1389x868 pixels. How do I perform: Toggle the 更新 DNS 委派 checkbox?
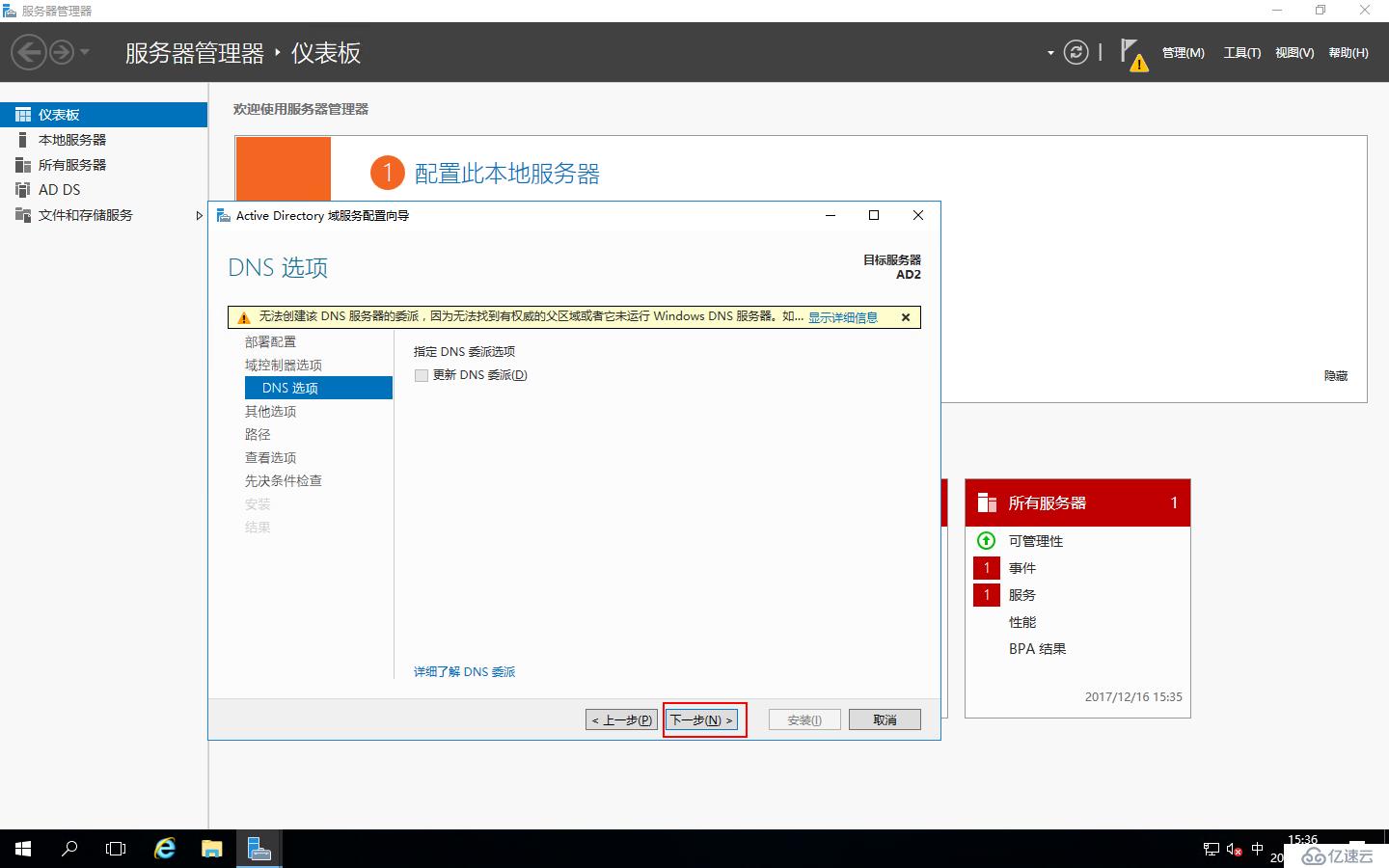pyautogui.click(x=422, y=375)
